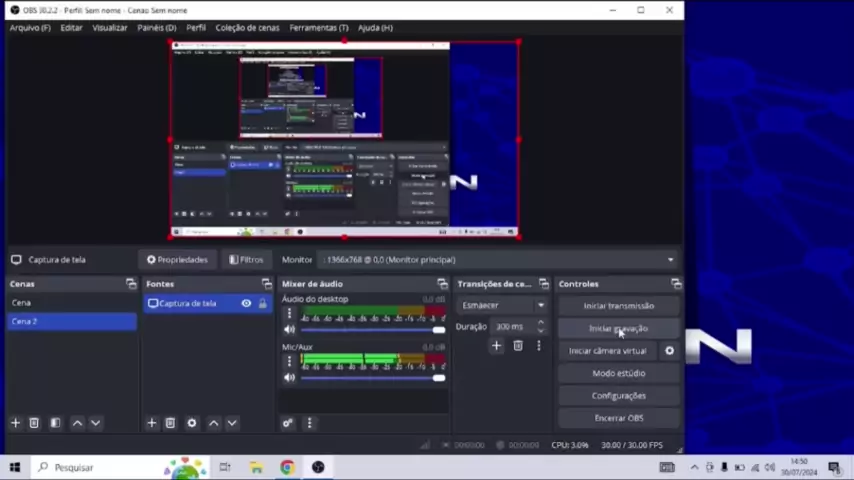This screenshot has height=480, width=854.
Task: Open OBS Studio from Windows taskbar
Action: click(318, 467)
